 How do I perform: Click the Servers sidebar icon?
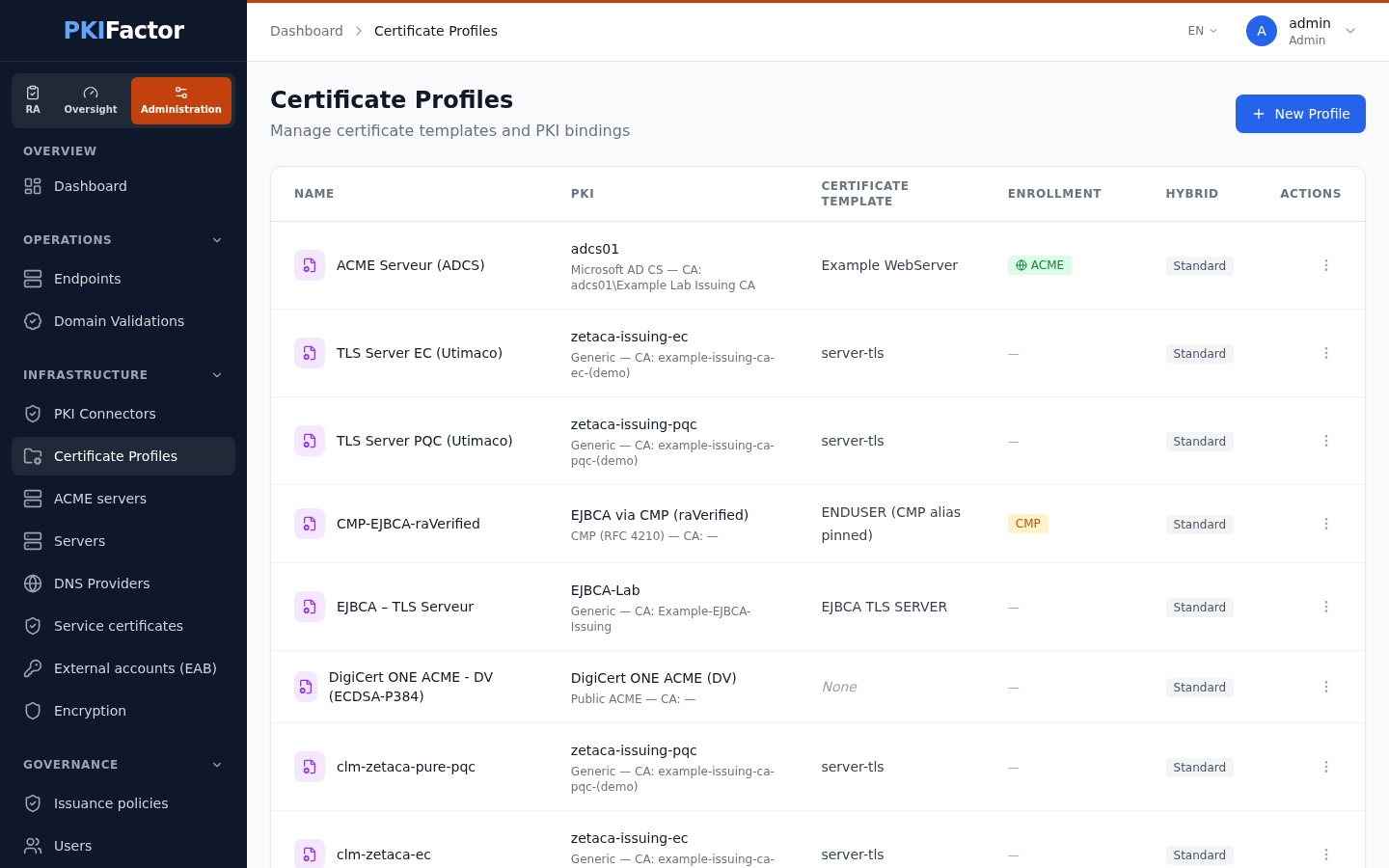[x=33, y=541]
